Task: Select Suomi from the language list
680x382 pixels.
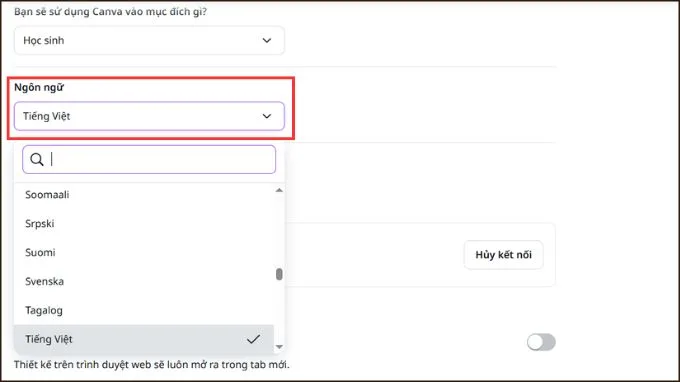Action: pos(144,252)
